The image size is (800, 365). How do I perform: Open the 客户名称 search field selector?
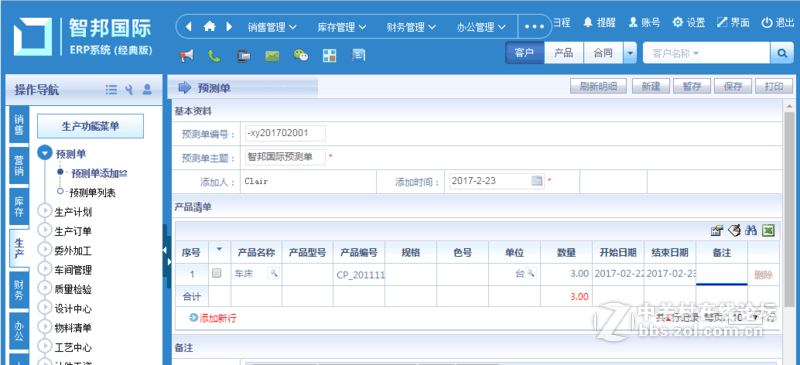coord(676,53)
